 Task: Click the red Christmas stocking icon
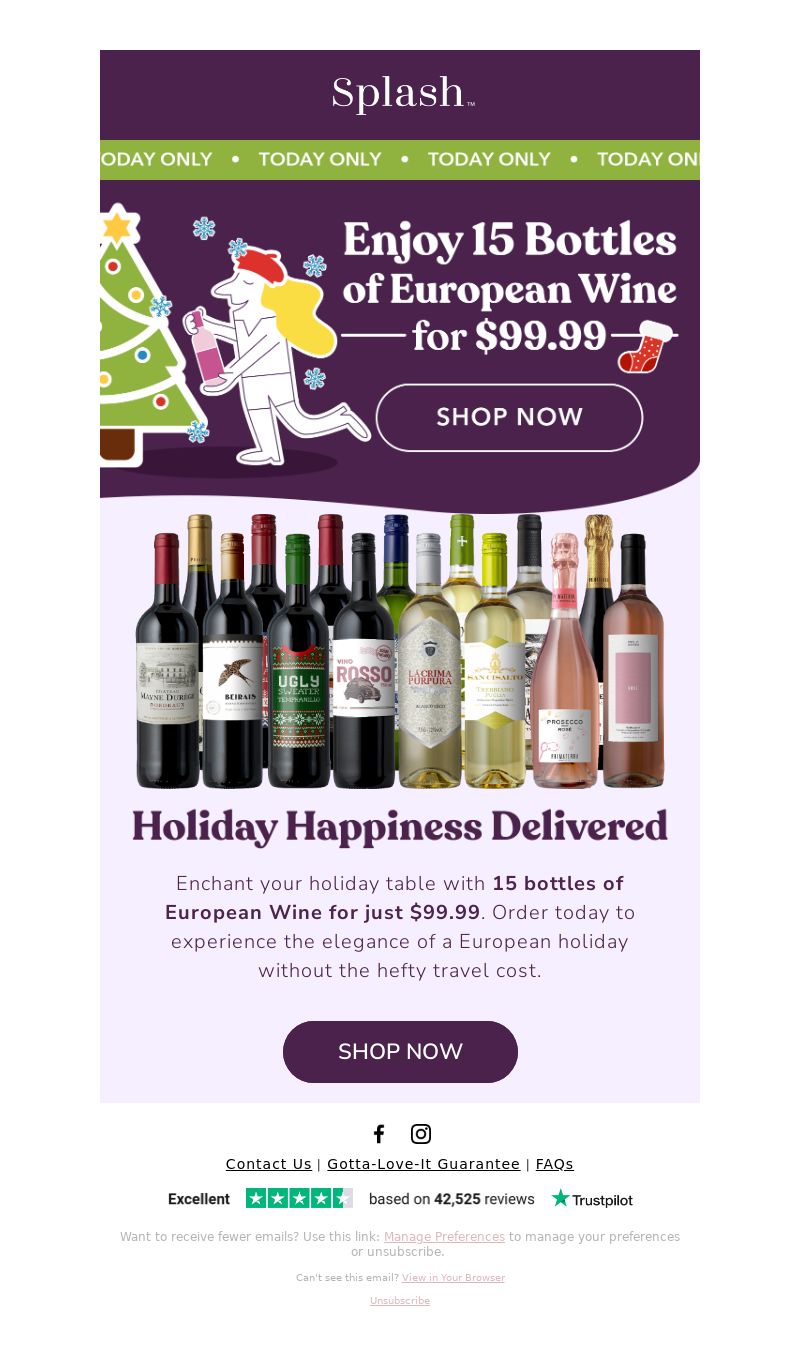(x=642, y=346)
